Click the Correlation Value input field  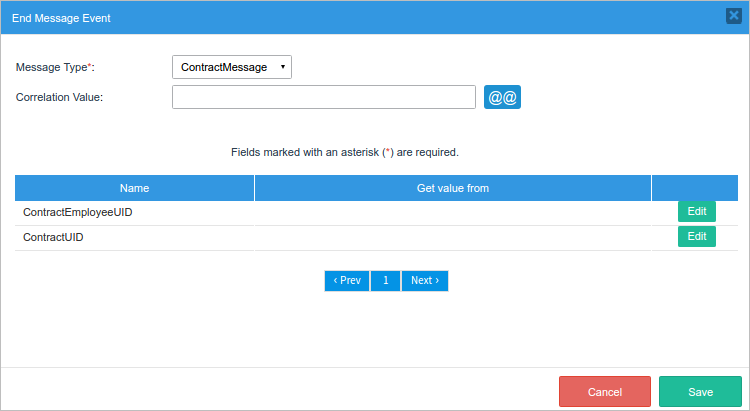pyautogui.click(x=323, y=97)
